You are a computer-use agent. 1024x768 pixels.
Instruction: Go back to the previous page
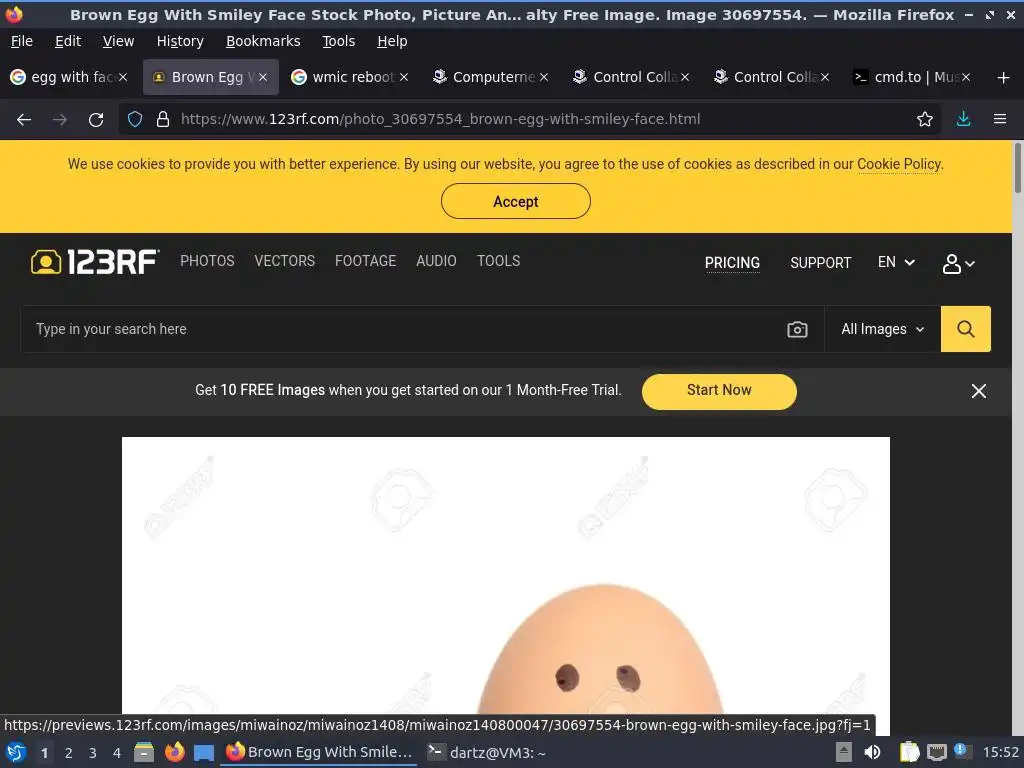coord(24,120)
